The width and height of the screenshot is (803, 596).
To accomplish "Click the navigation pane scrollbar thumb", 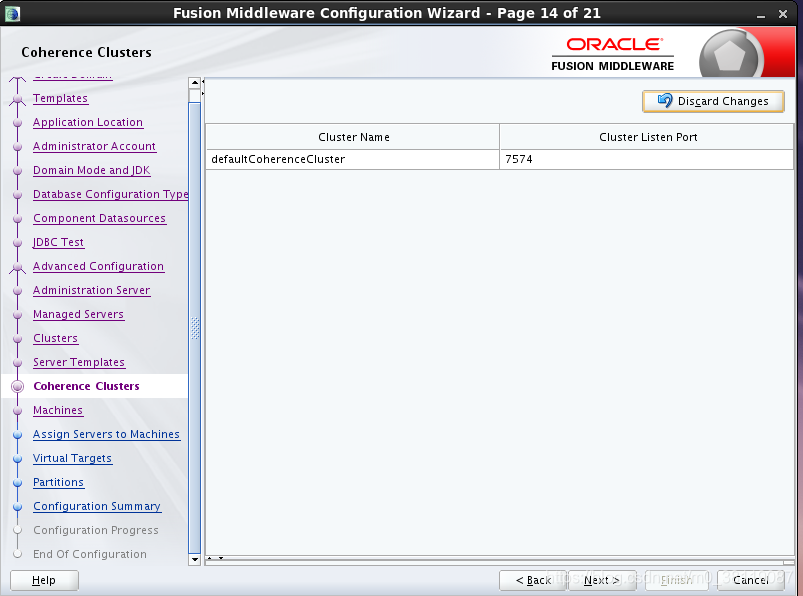I will (195, 328).
